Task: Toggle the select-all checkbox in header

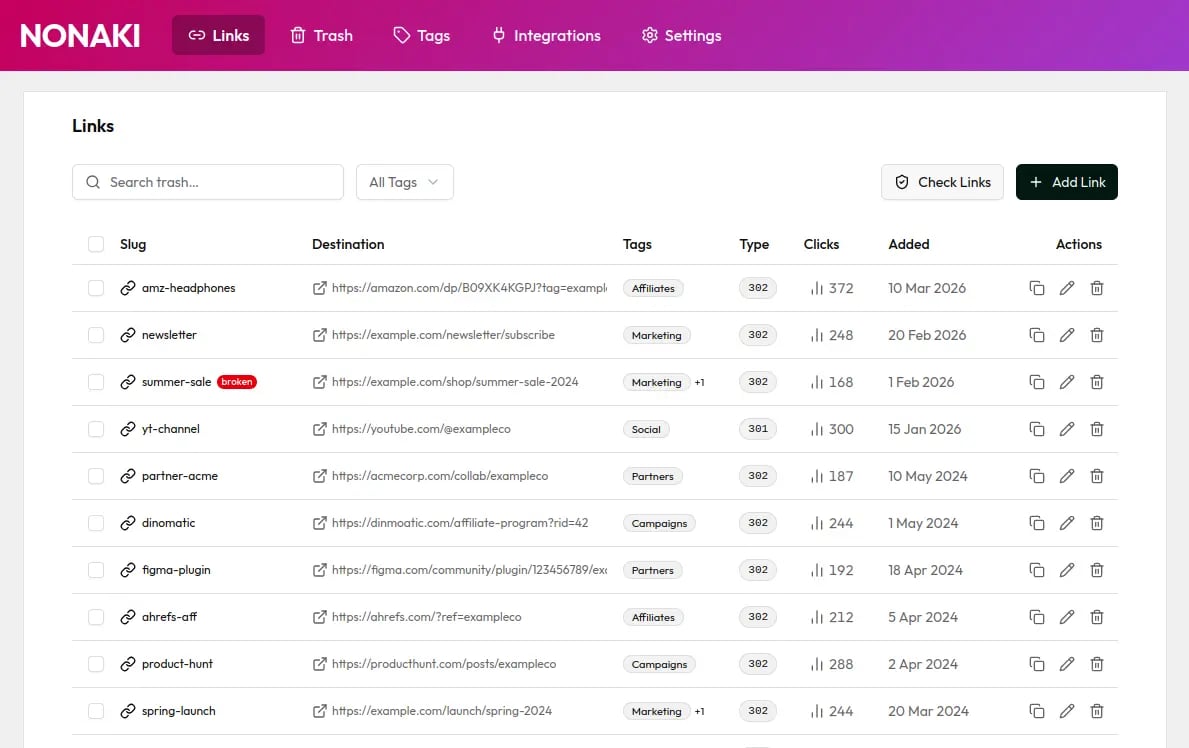Action: pyautogui.click(x=96, y=244)
